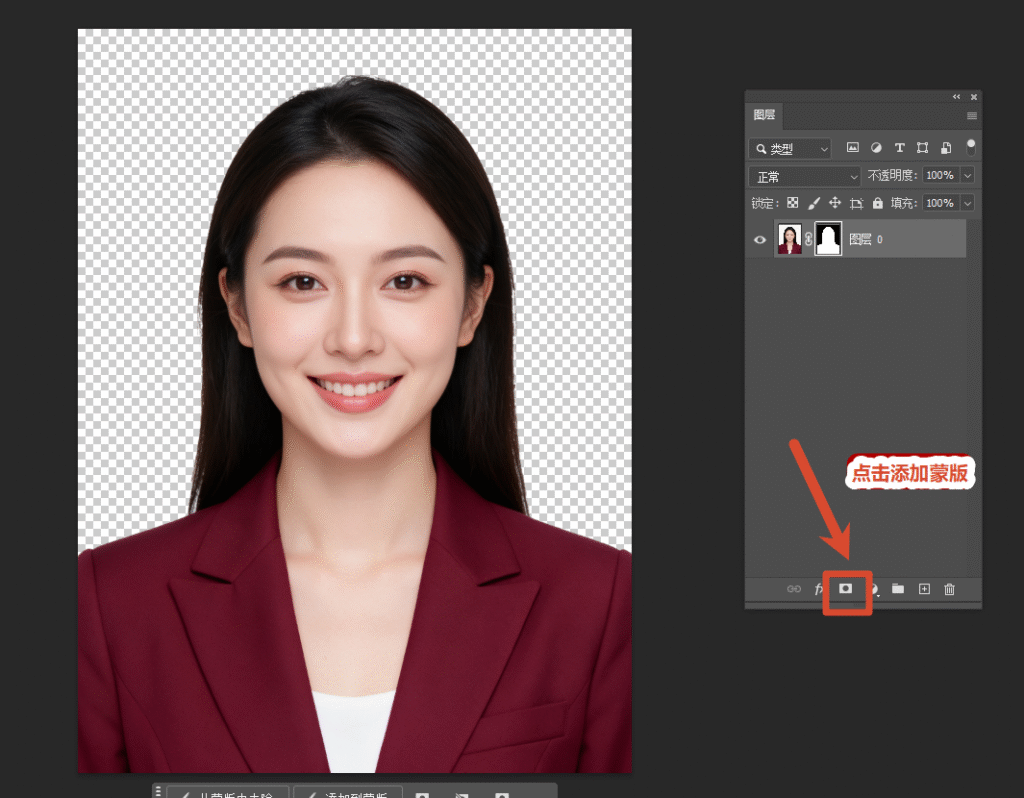Open the Layers panel options menu
The width and height of the screenshot is (1024, 798).
[x=972, y=116]
